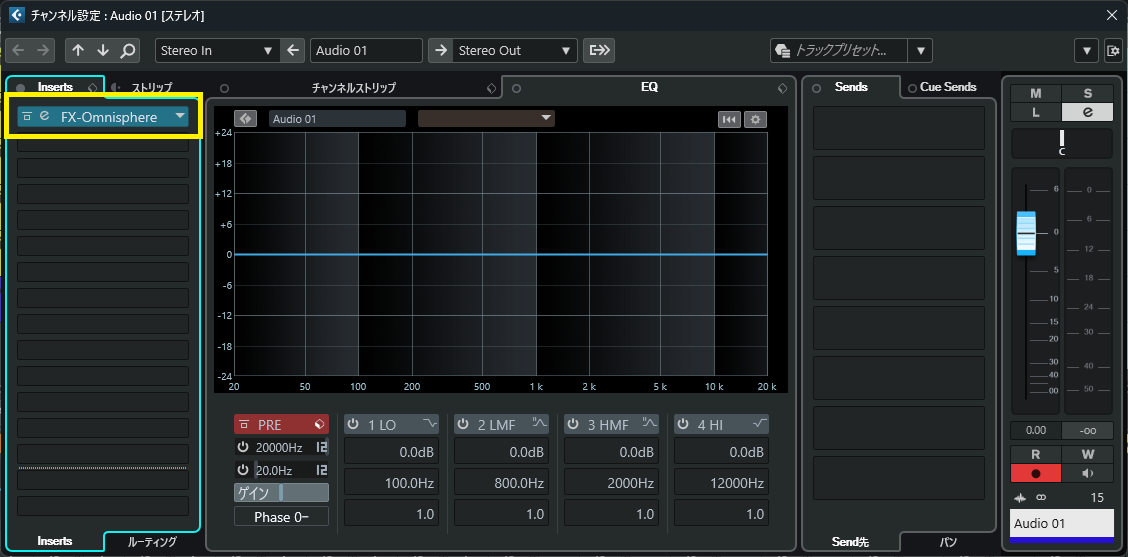1128x557 pixels.
Task: Switch to the Cue Sends tab
Action: pyautogui.click(x=947, y=87)
